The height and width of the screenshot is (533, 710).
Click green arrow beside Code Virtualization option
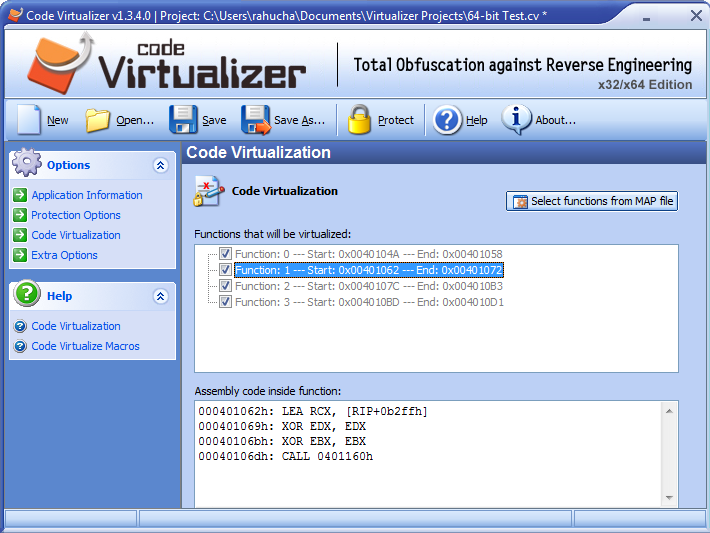[20, 235]
